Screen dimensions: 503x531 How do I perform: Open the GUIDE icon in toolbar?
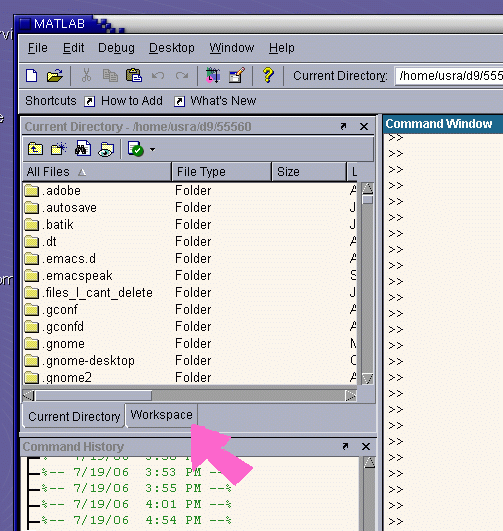pyautogui.click(x=237, y=75)
